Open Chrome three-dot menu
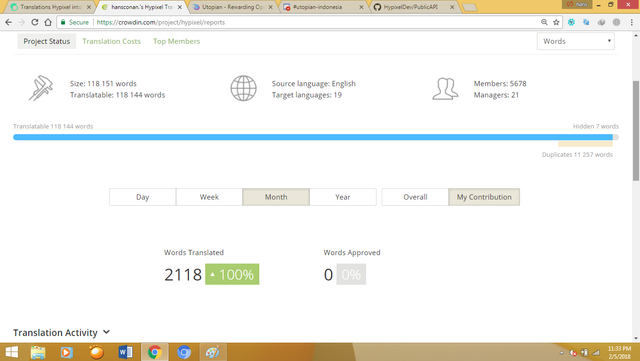This screenshot has width=640, height=361. 631,22
